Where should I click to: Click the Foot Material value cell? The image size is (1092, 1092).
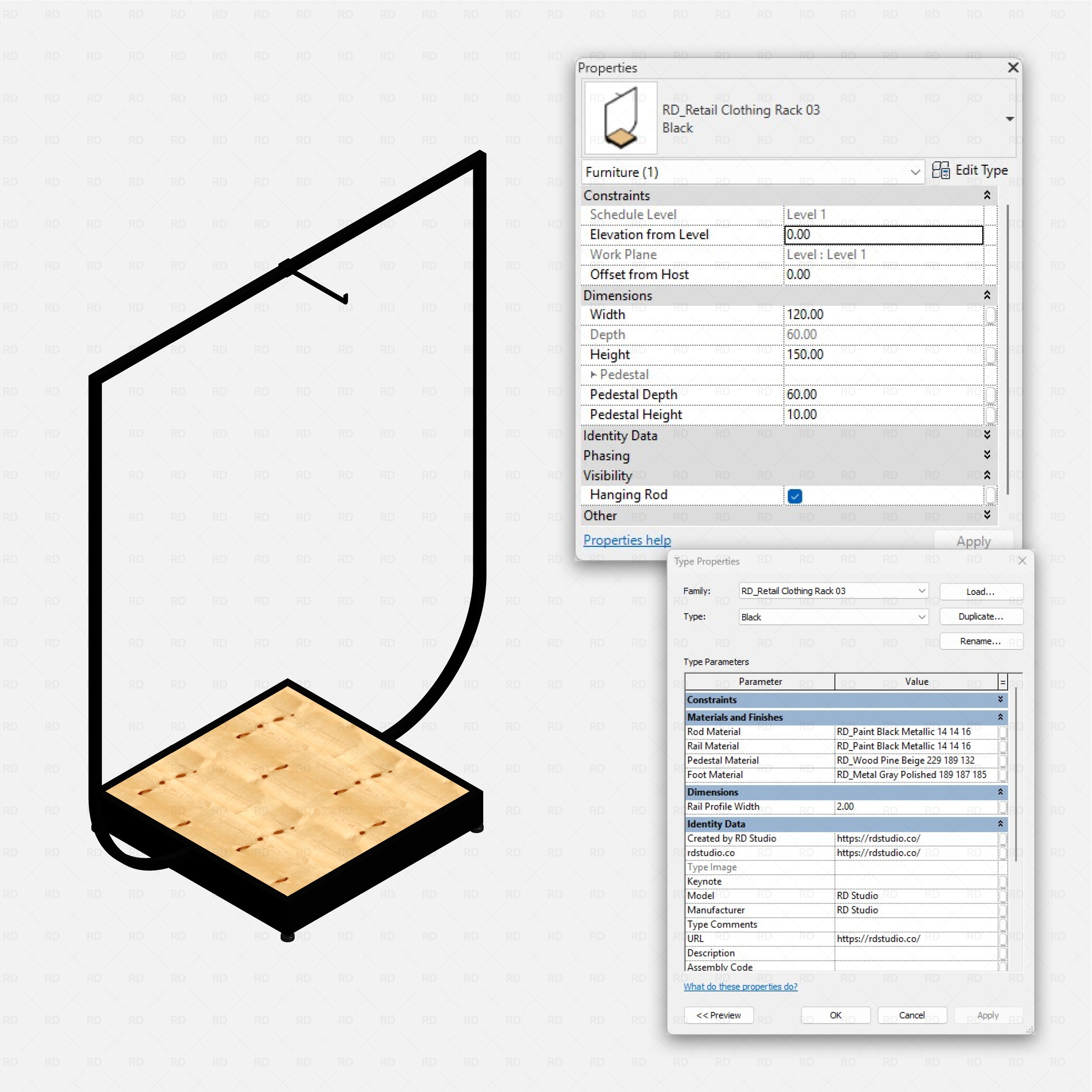[916, 775]
